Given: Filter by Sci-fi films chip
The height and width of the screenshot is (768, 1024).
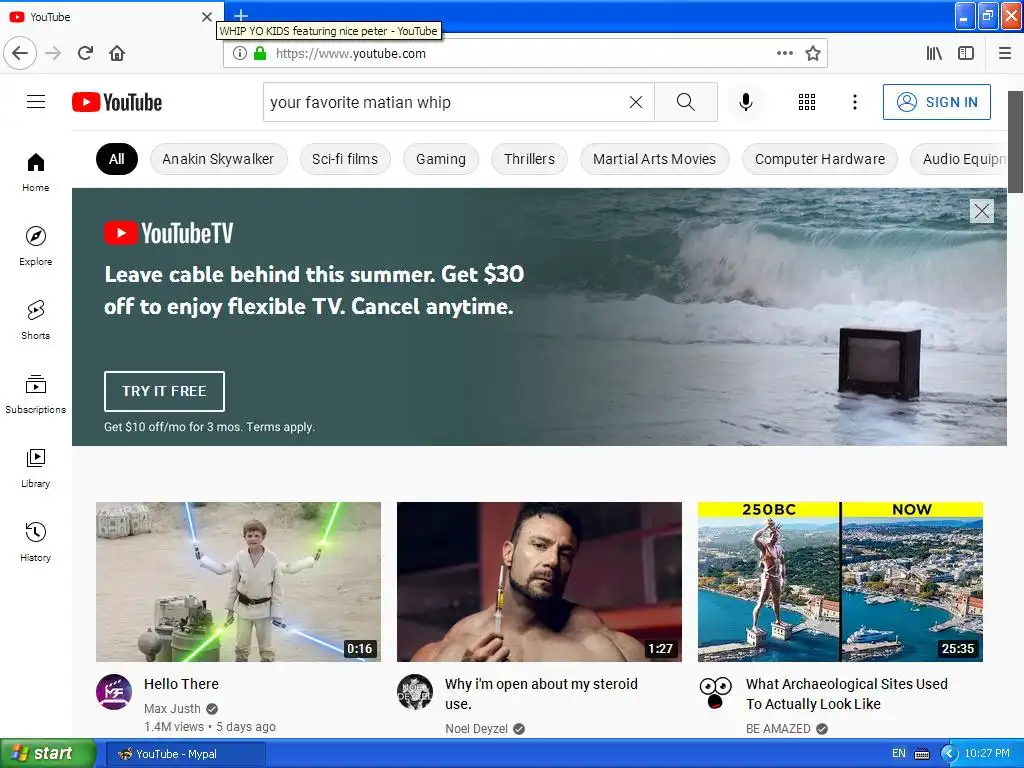Looking at the screenshot, I should [345, 159].
